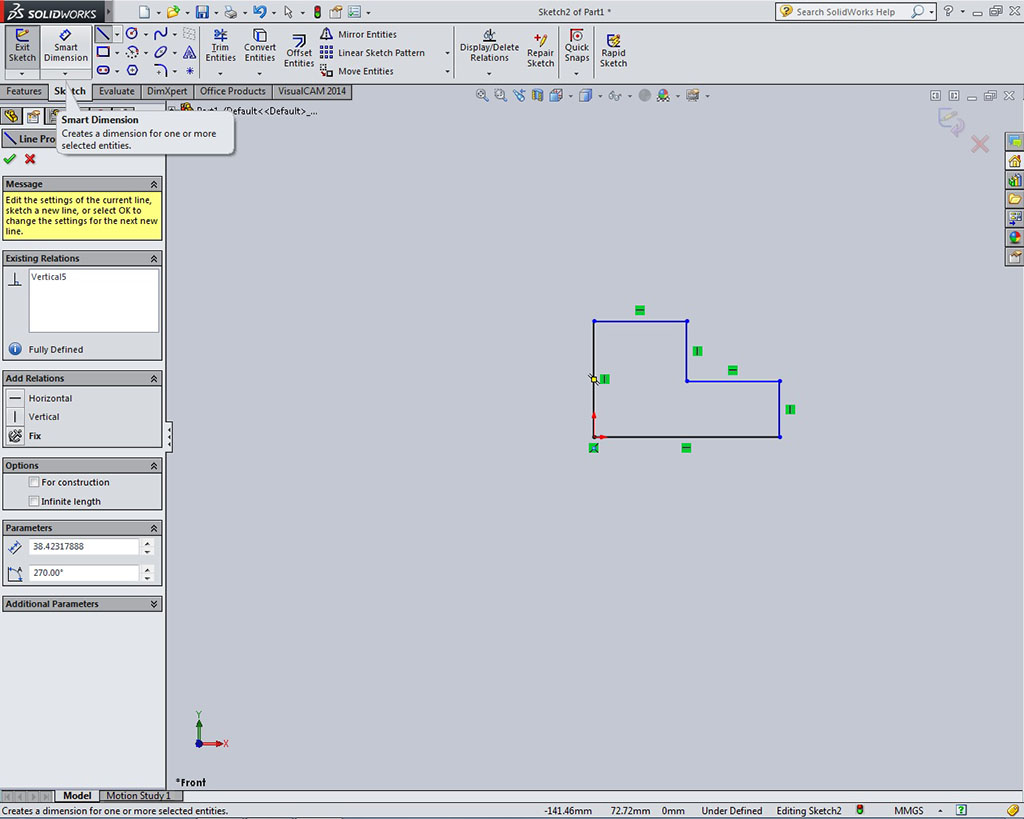Switch to the Evaluate tab
Image resolution: width=1024 pixels, height=819 pixels.
[116, 91]
